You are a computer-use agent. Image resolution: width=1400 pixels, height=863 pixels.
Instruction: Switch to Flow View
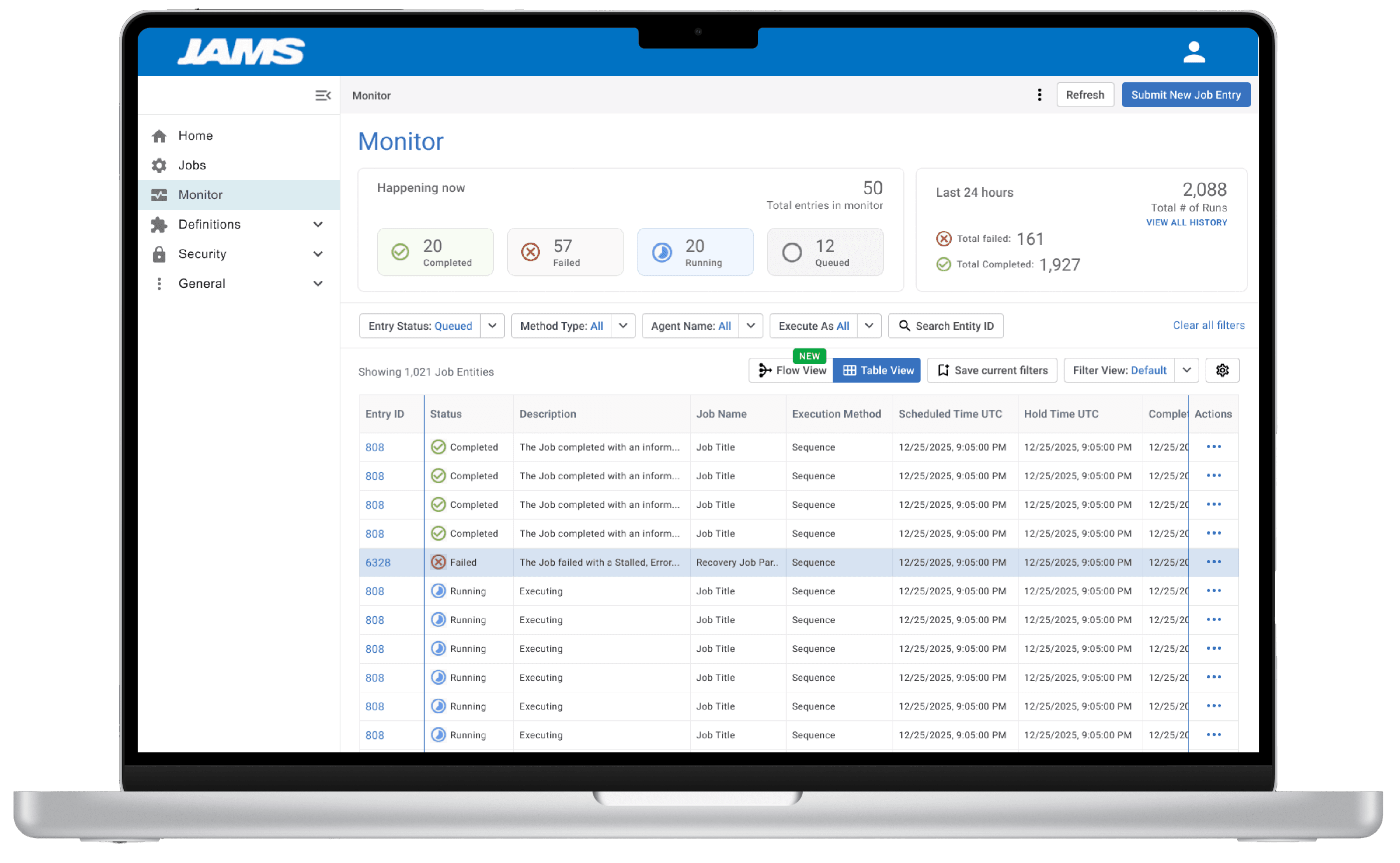click(x=791, y=370)
